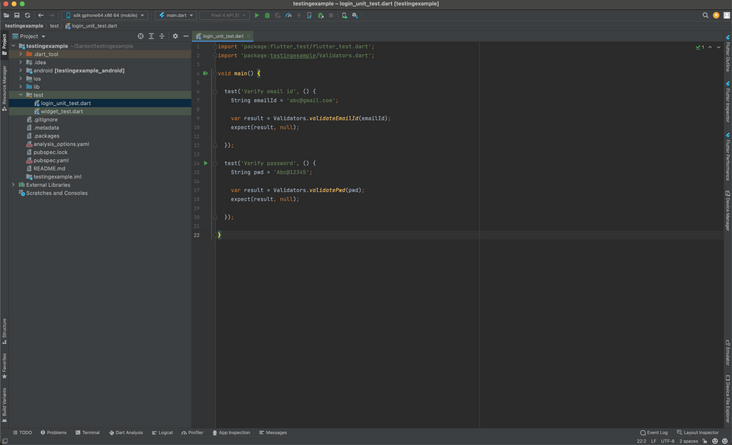
Task: Click Select Opened File target icon
Action: click(x=141, y=36)
